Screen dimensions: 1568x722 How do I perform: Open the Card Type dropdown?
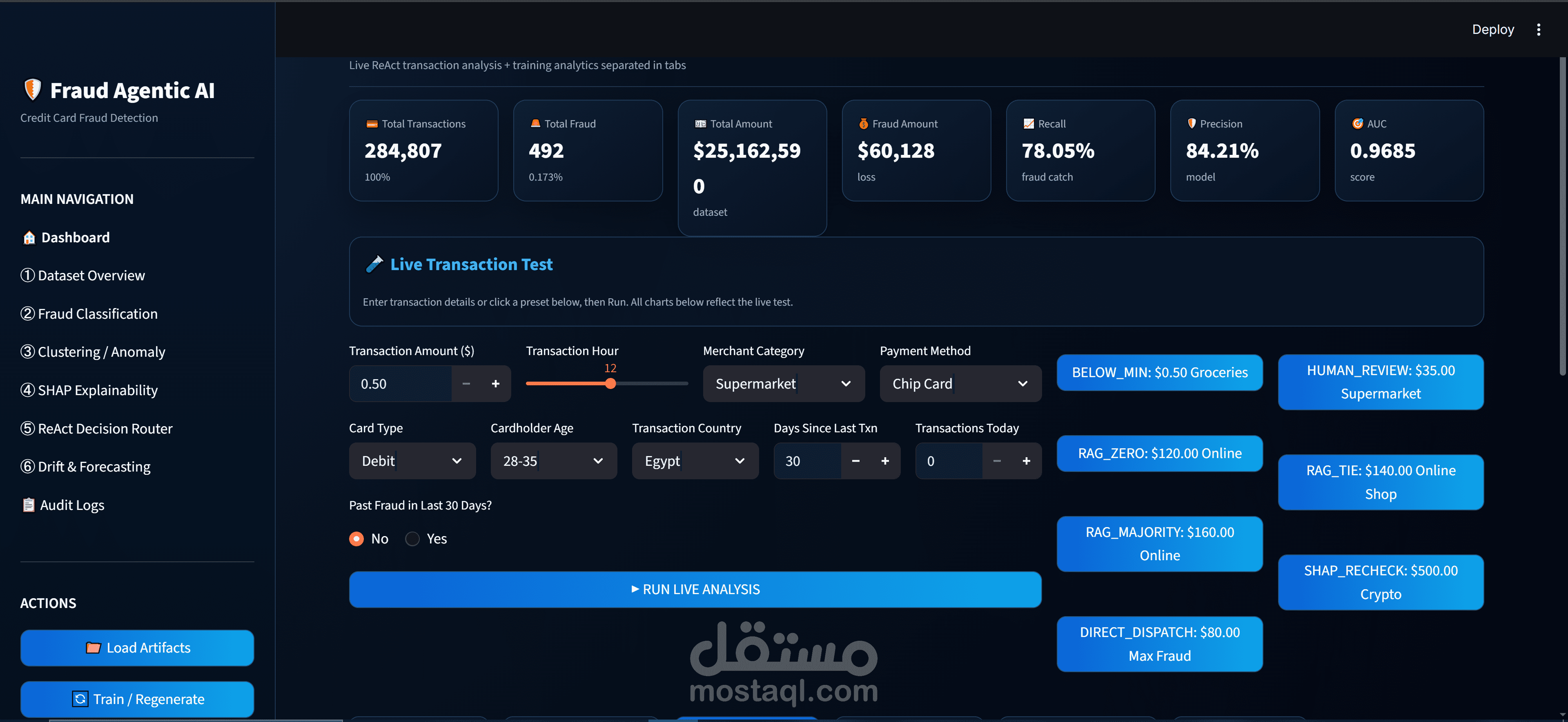[412, 461]
